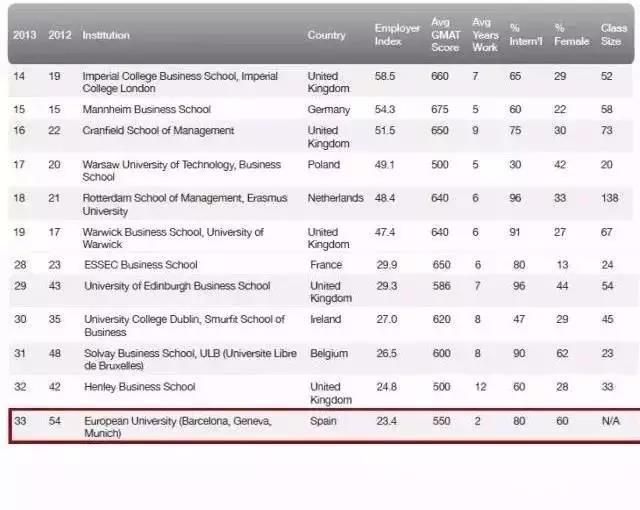Click 2013 rank 14 for Imperial College
Viewport: 640px width, 510px height.
[x=19, y=76]
